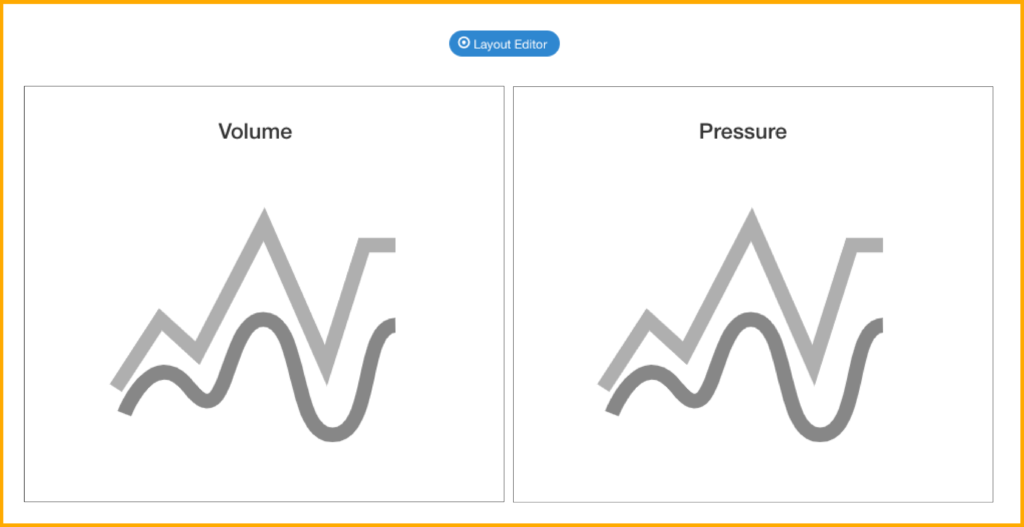Select the Pressure panel title

[743, 131]
